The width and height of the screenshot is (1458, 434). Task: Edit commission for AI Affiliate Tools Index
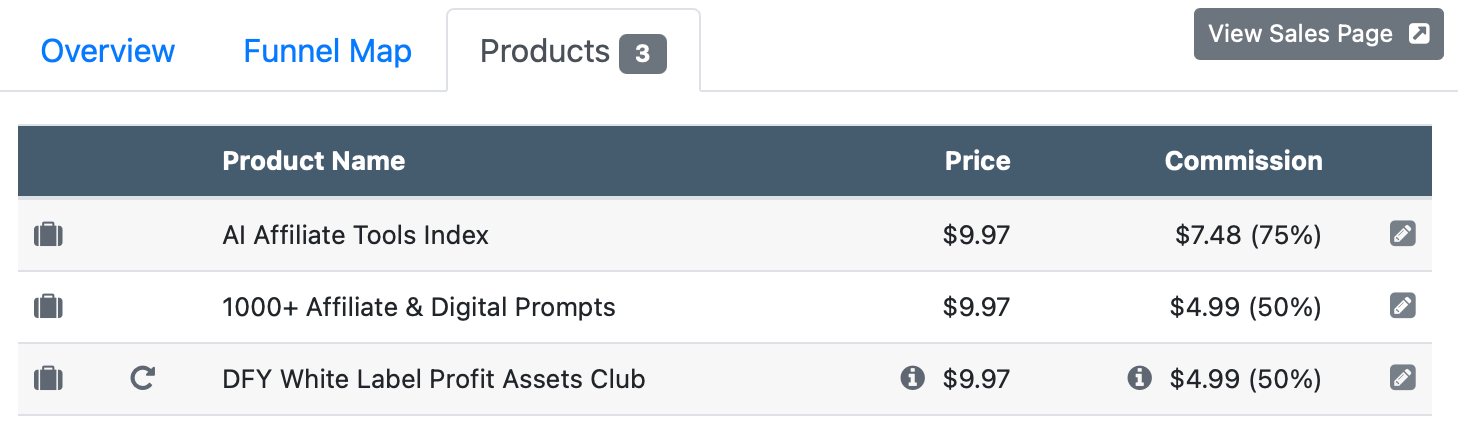pyautogui.click(x=1403, y=235)
